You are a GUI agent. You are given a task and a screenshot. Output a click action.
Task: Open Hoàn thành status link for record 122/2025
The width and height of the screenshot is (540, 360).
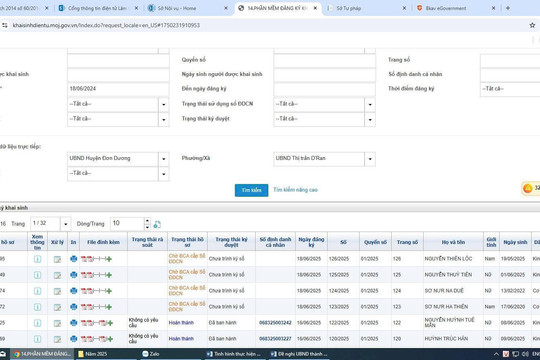181,323
